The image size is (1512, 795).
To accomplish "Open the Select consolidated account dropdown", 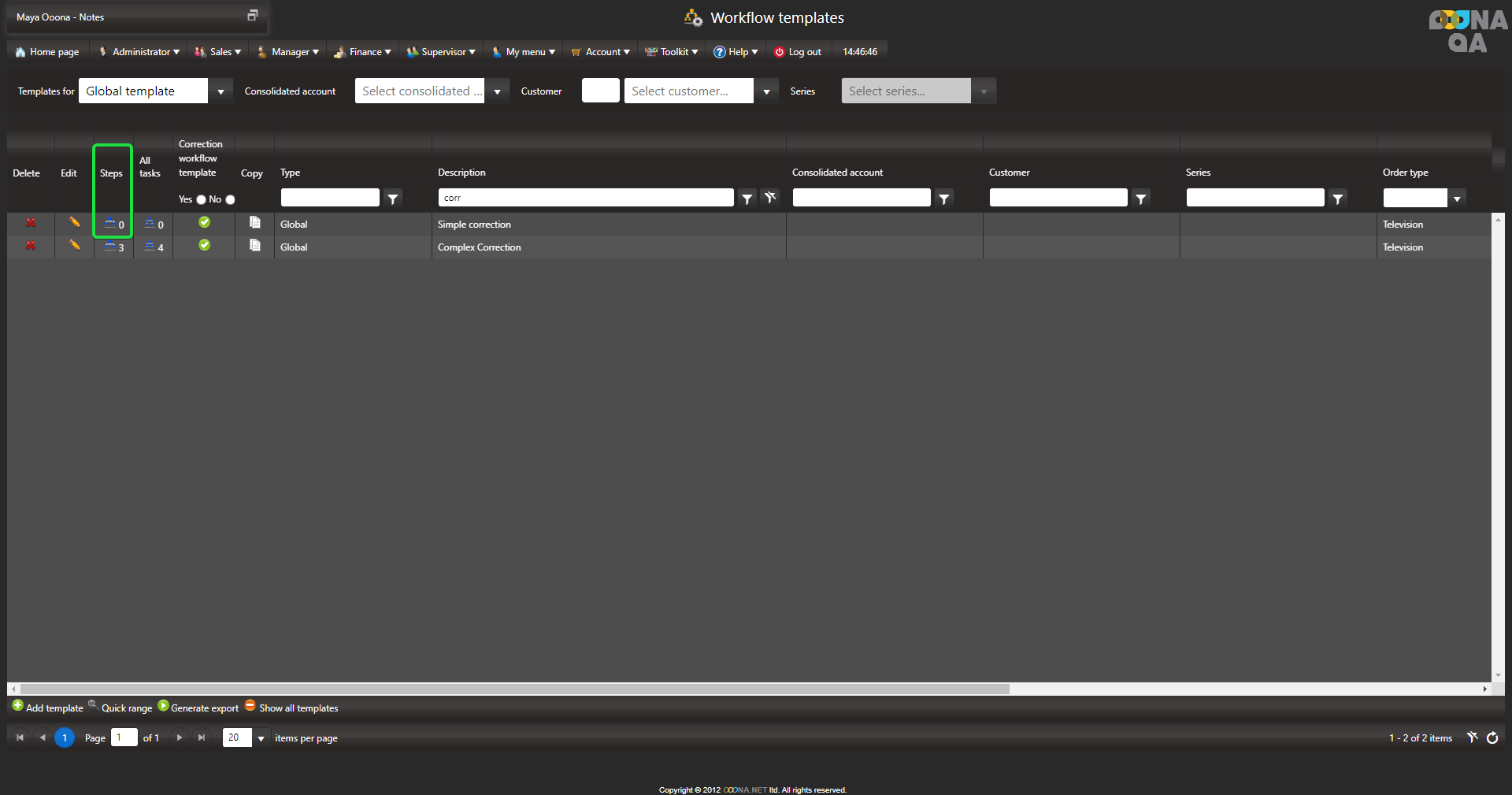I will point(497,91).
